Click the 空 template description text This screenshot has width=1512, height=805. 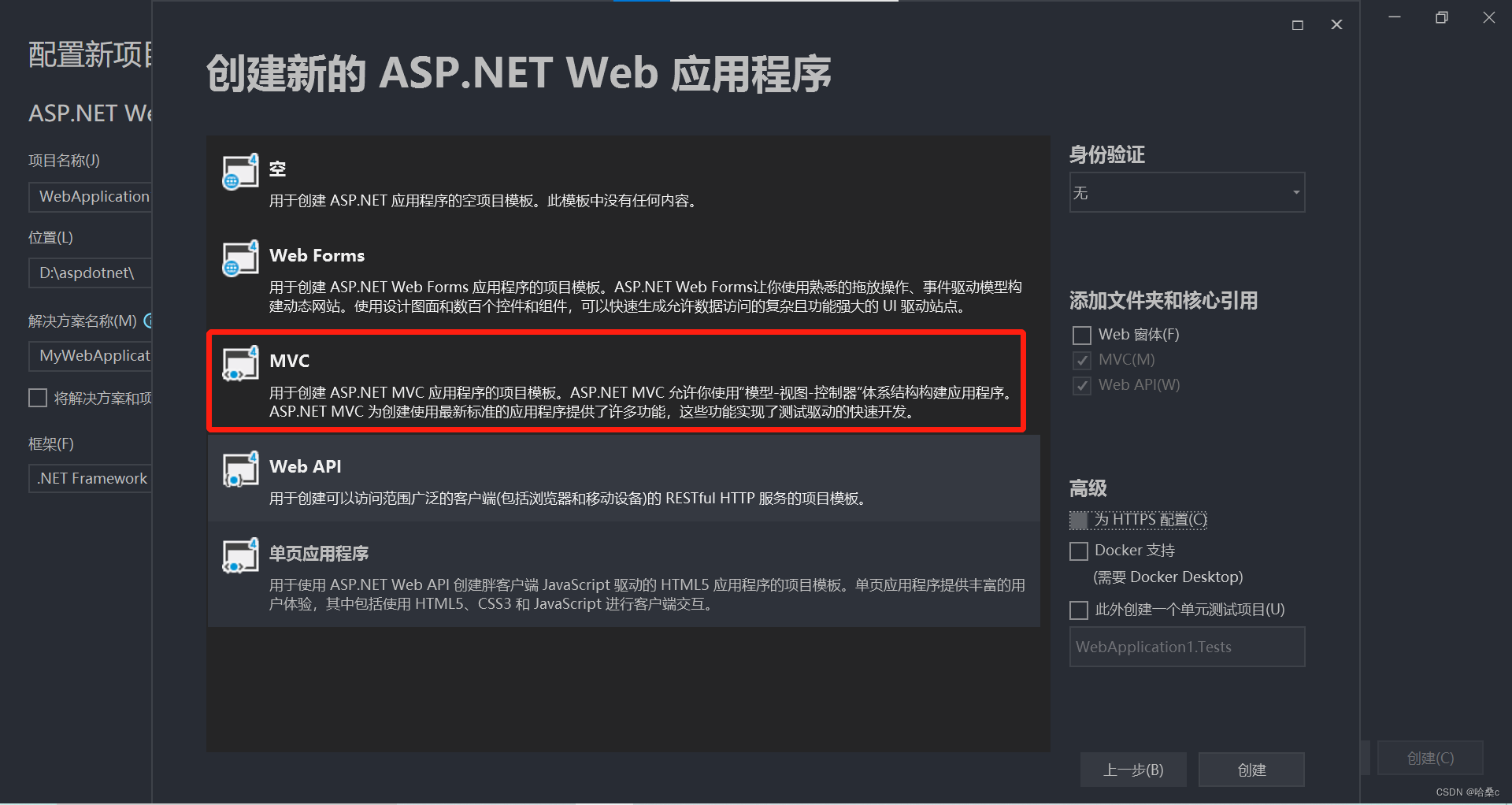coord(483,201)
